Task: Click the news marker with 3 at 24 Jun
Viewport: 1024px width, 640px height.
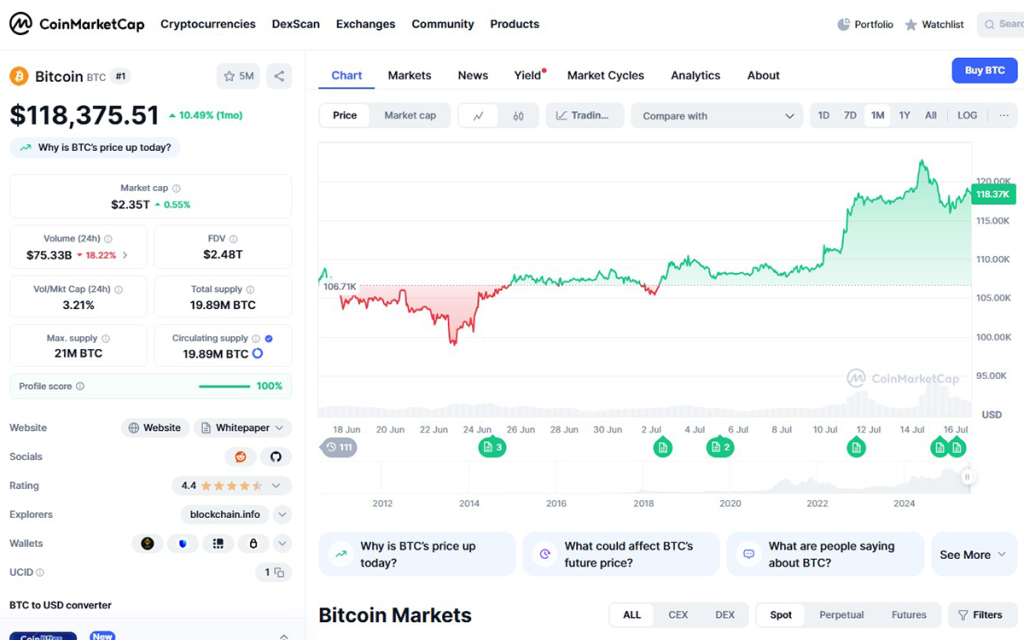Action: (492, 447)
